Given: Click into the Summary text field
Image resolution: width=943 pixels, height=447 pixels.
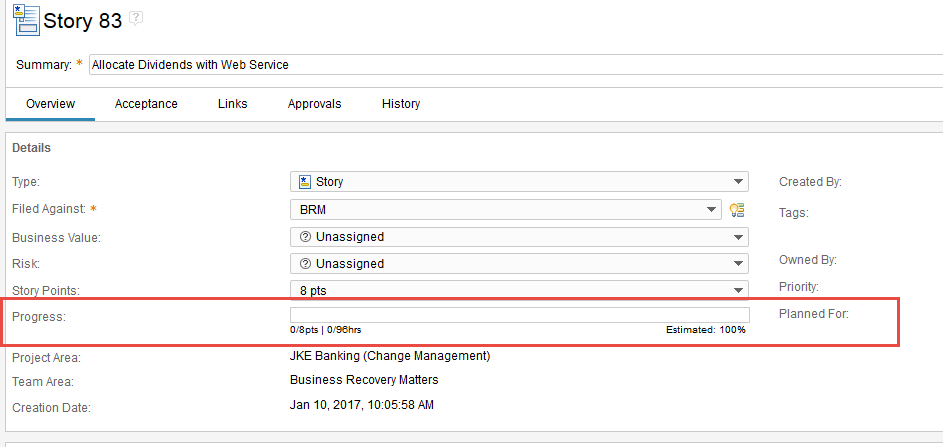Looking at the screenshot, I should [516, 64].
